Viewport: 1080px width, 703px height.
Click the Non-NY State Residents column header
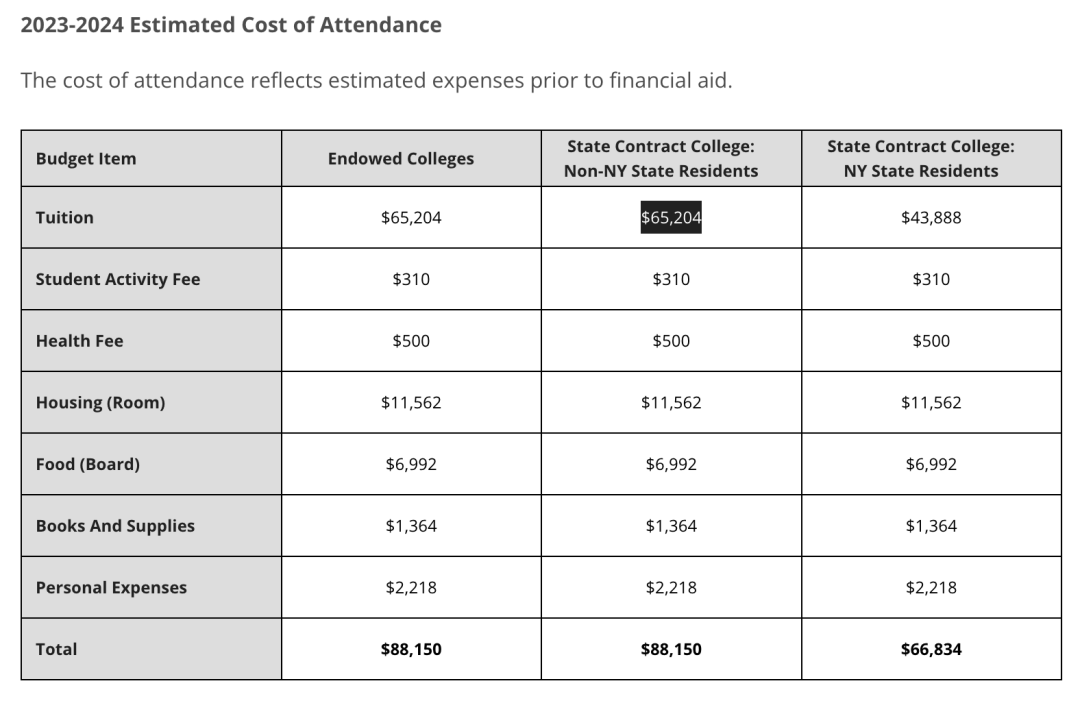coord(661,158)
